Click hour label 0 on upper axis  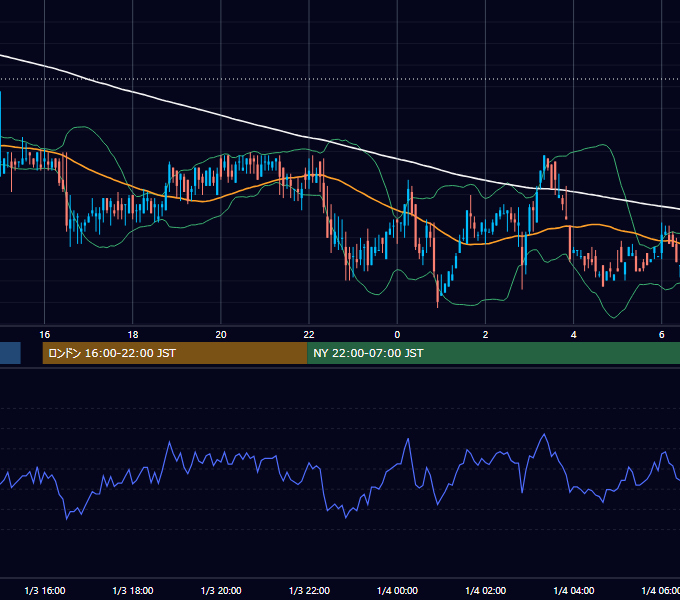click(x=397, y=335)
